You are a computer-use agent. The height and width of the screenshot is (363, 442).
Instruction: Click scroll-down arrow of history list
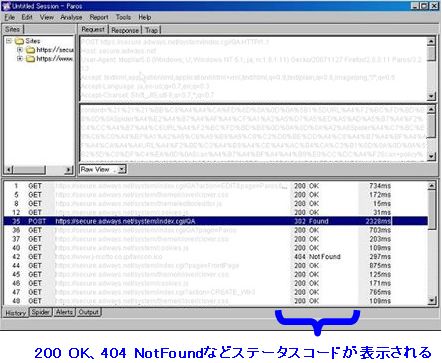click(432, 301)
